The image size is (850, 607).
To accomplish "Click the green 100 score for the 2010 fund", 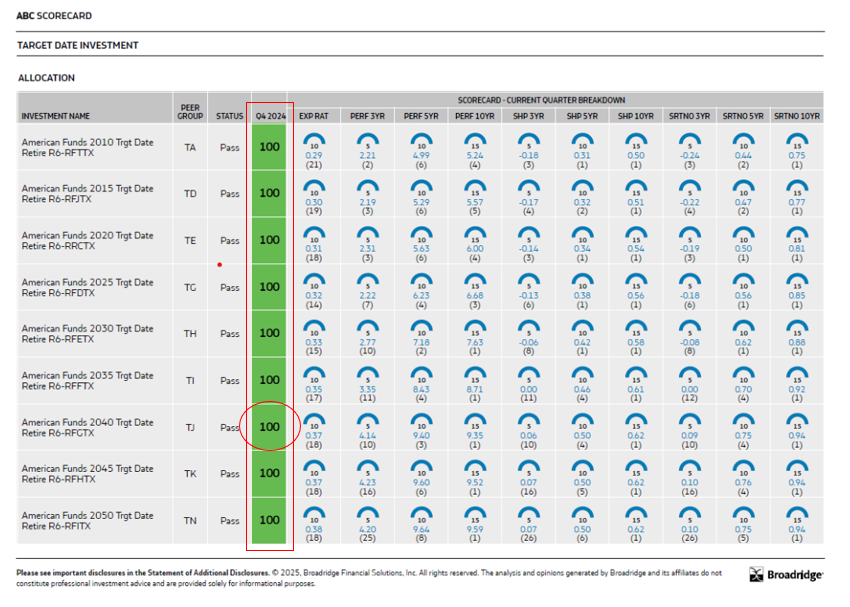I will (269, 147).
